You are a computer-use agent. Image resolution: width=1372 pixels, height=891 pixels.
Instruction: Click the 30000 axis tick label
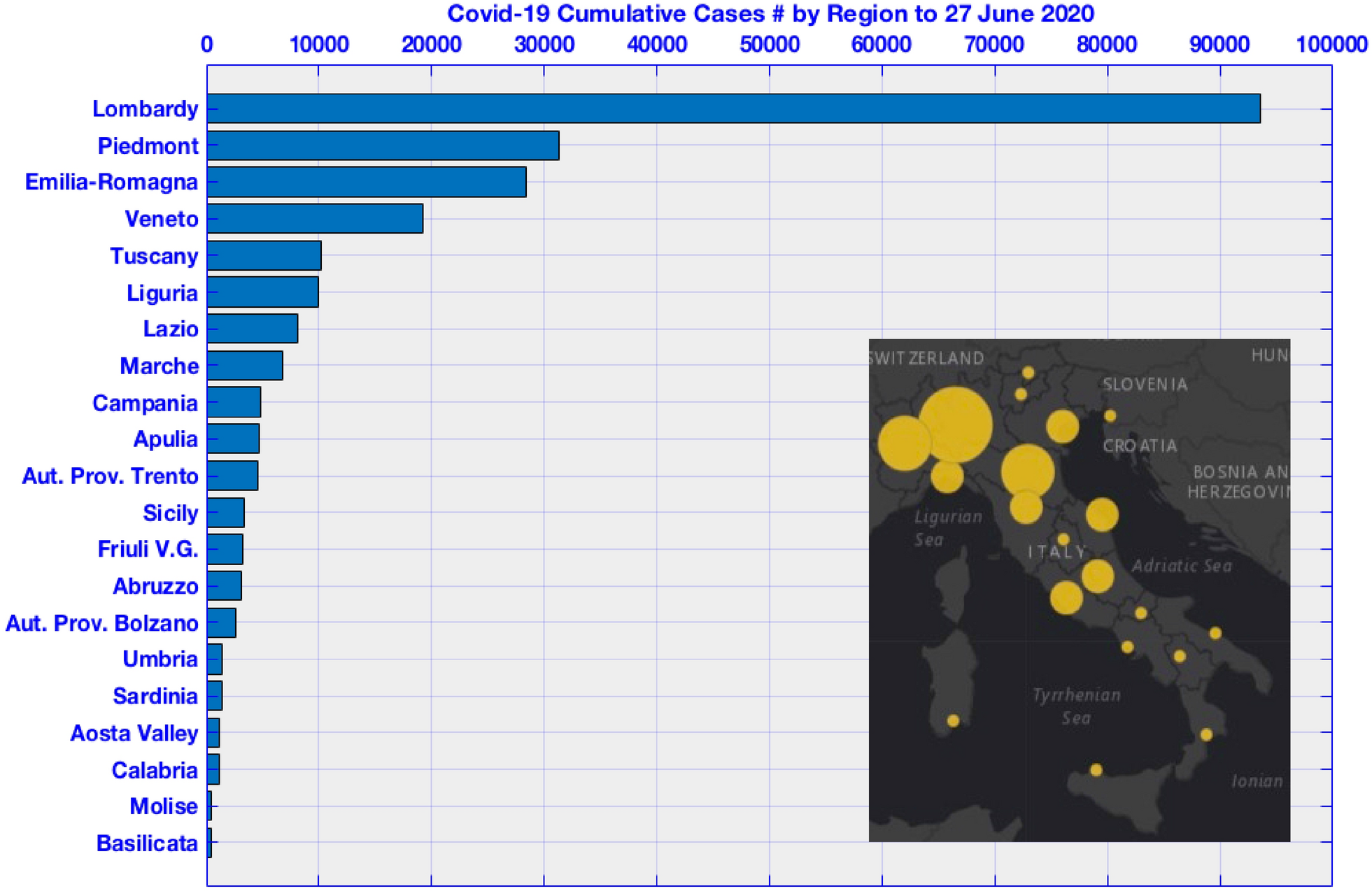(x=544, y=45)
